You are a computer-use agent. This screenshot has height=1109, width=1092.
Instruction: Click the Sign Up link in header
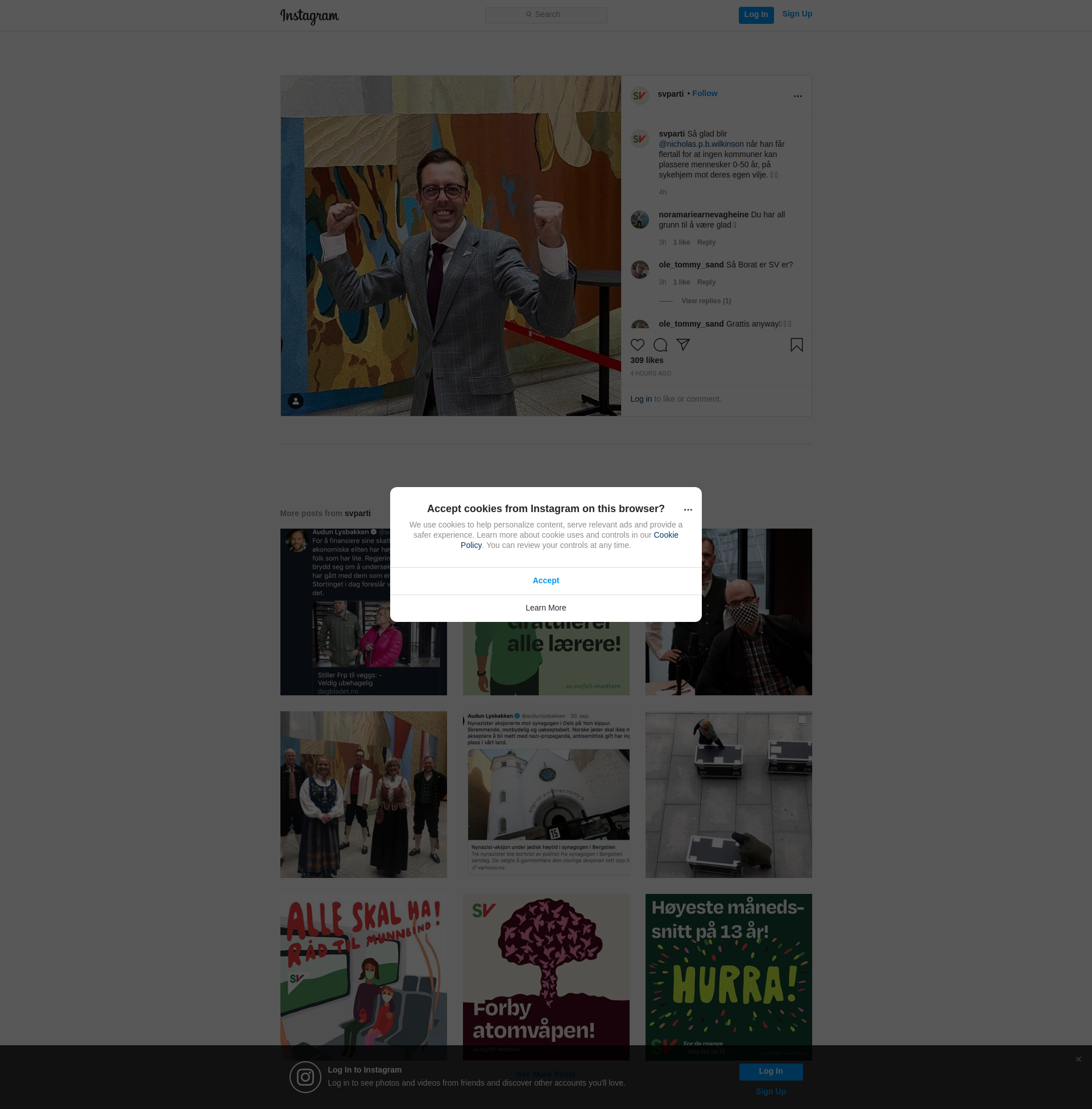tap(797, 14)
